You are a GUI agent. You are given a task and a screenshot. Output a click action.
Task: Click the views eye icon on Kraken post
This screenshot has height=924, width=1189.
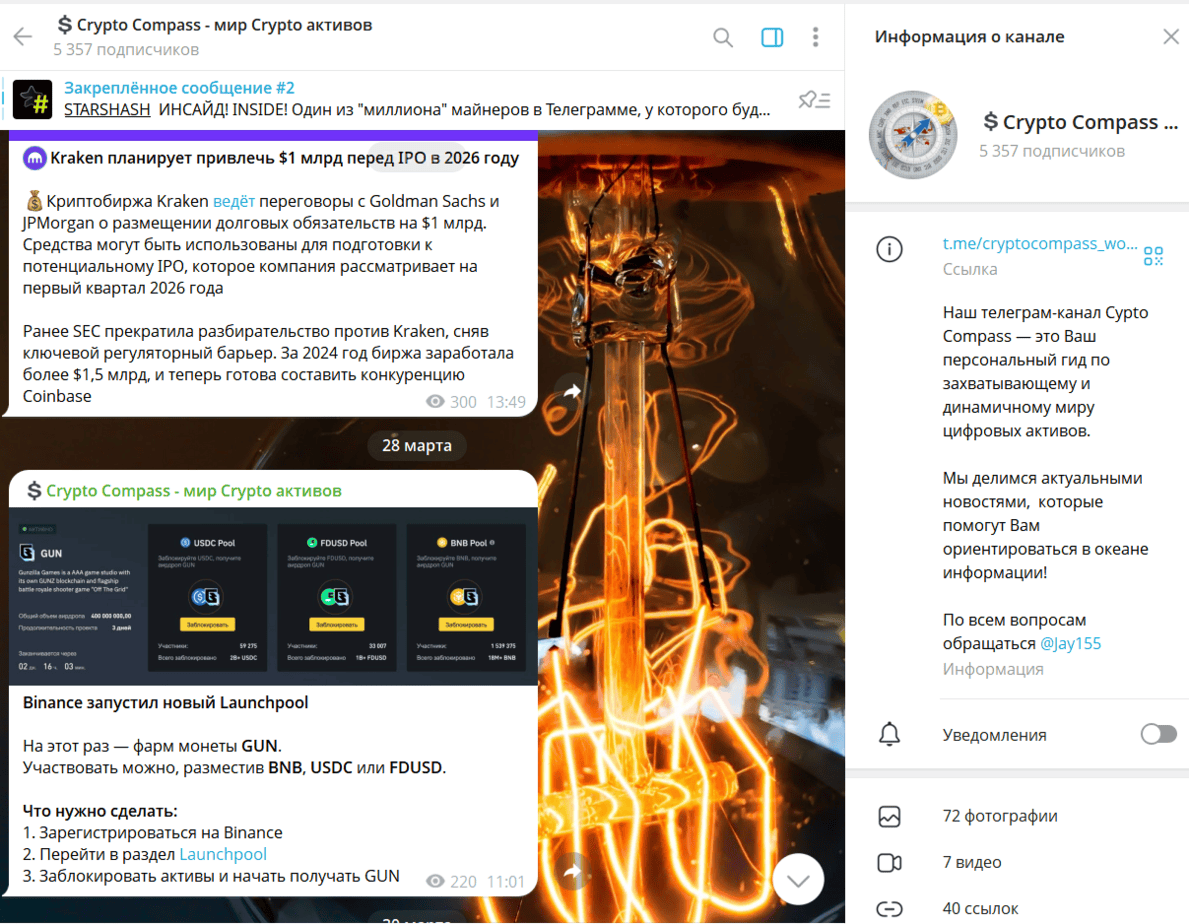[435, 402]
